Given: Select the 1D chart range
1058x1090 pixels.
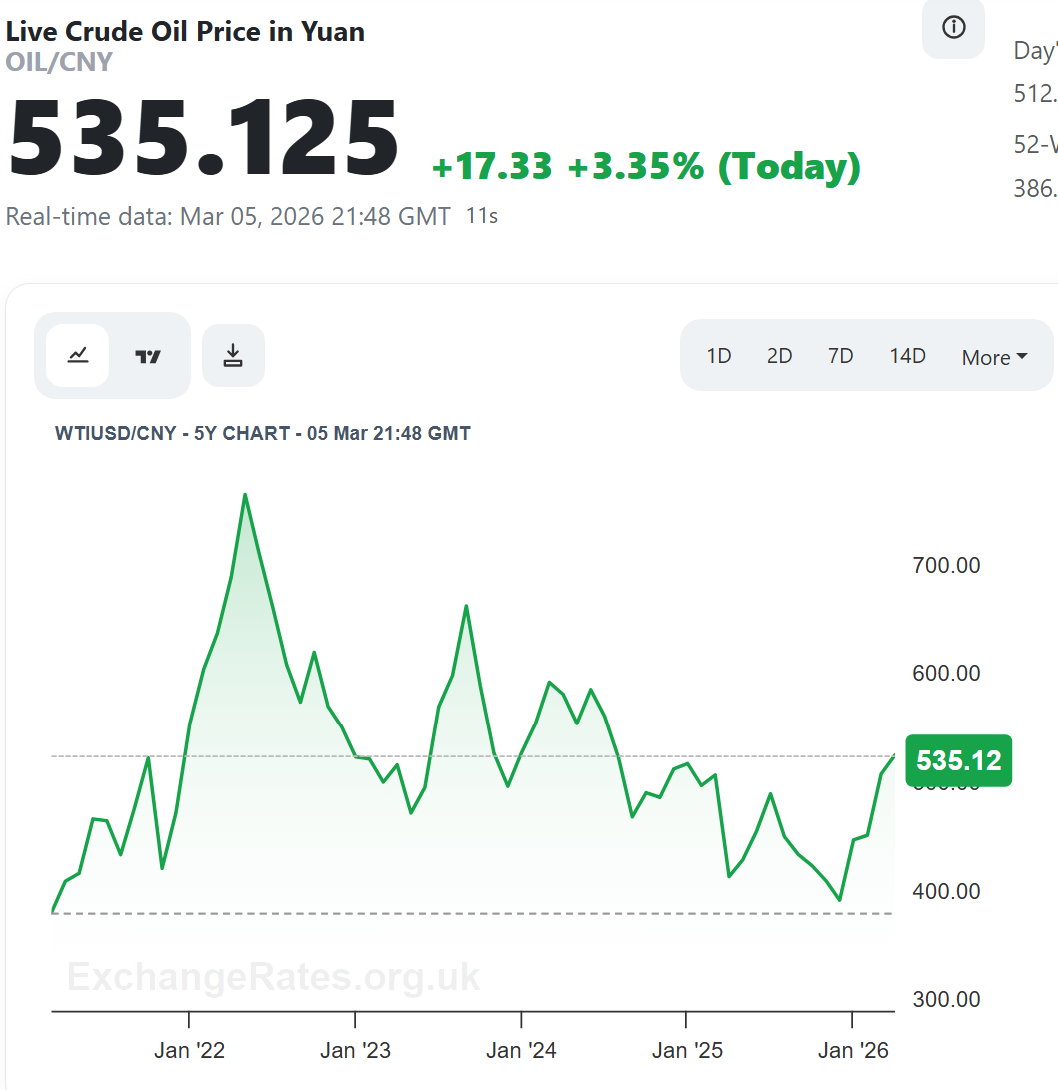Looking at the screenshot, I should tap(719, 356).
